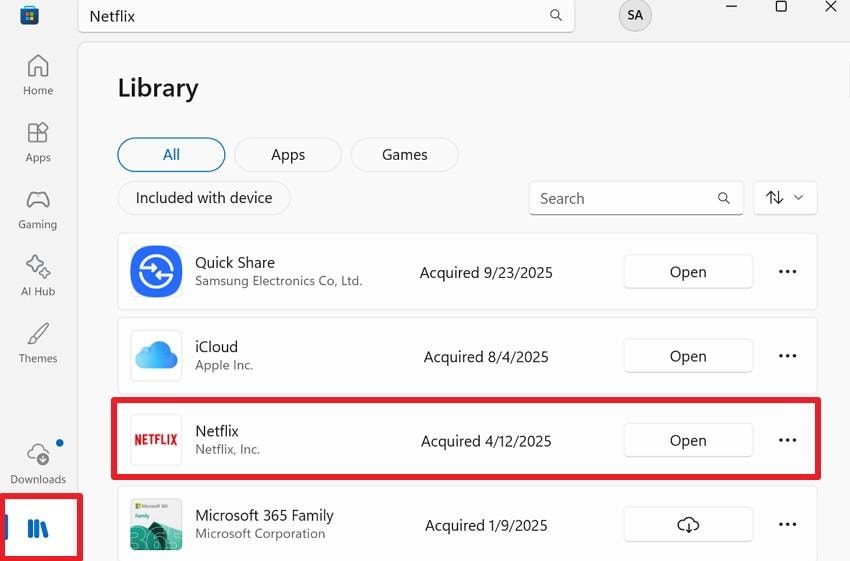Screen dimensions: 850x561
Task: Download Microsoft 365 Family via cloud icon
Action: pyautogui.click(x=688, y=524)
